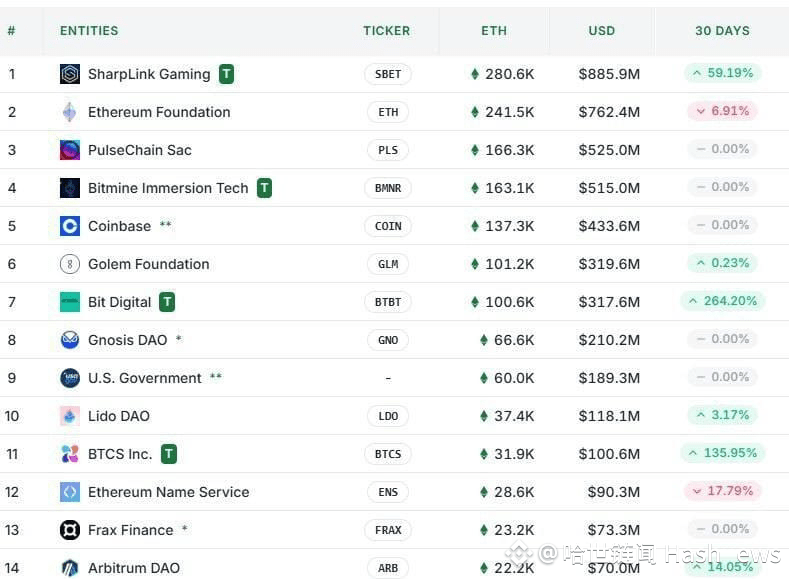The image size is (789, 579).
Task: Click the BTCS Inc. logo icon
Action: (69, 454)
